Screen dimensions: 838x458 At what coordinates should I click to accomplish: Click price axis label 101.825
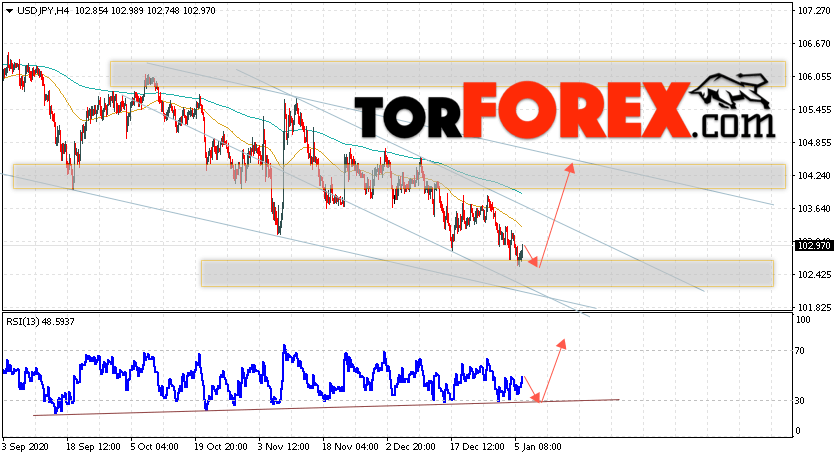[814, 308]
